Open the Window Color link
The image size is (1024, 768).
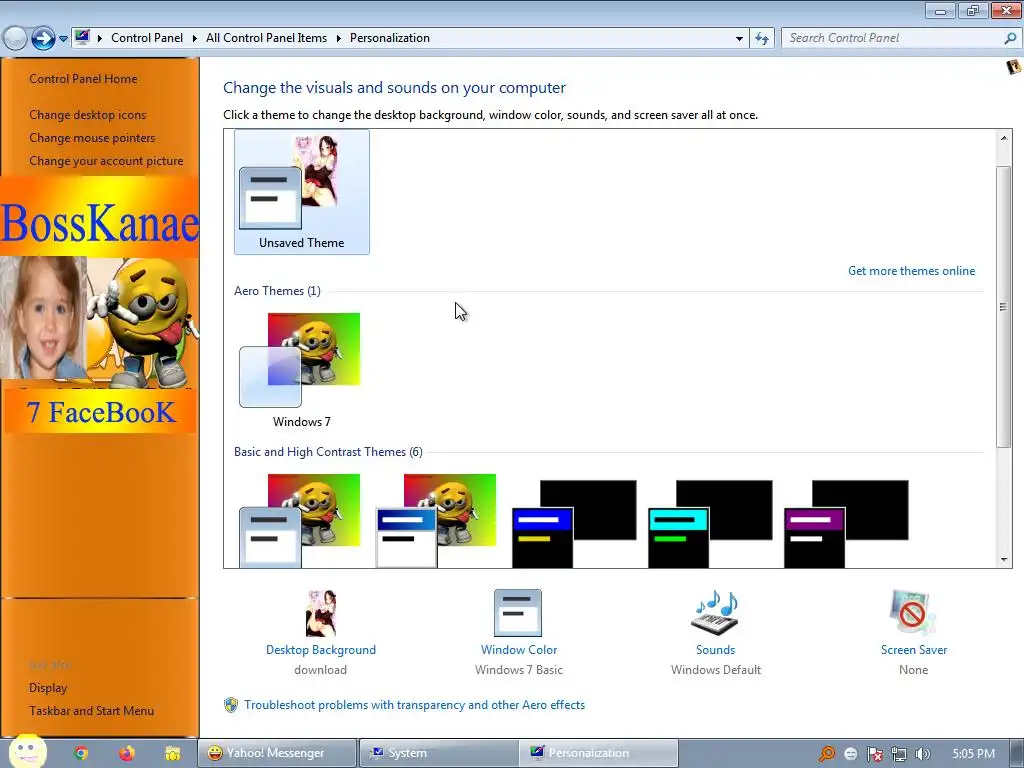click(x=519, y=650)
